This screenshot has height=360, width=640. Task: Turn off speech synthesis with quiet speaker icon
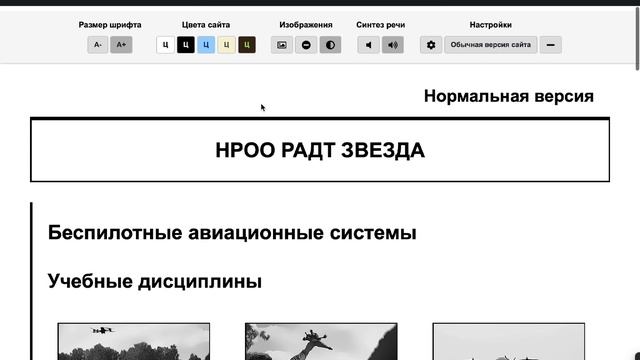tap(369, 45)
